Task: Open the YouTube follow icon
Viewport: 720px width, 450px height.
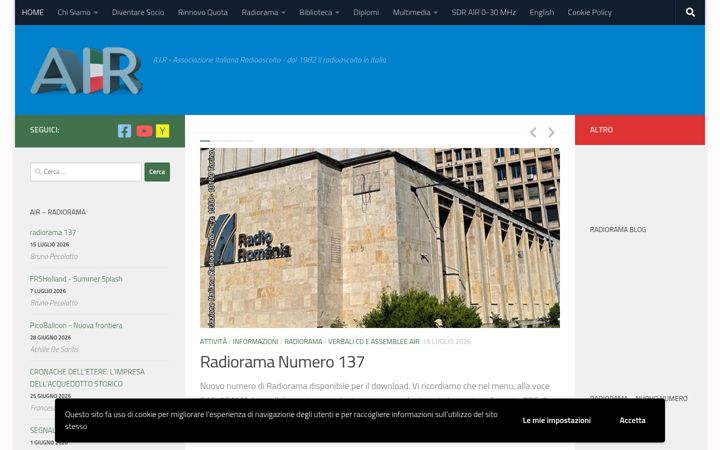Action: [x=144, y=131]
